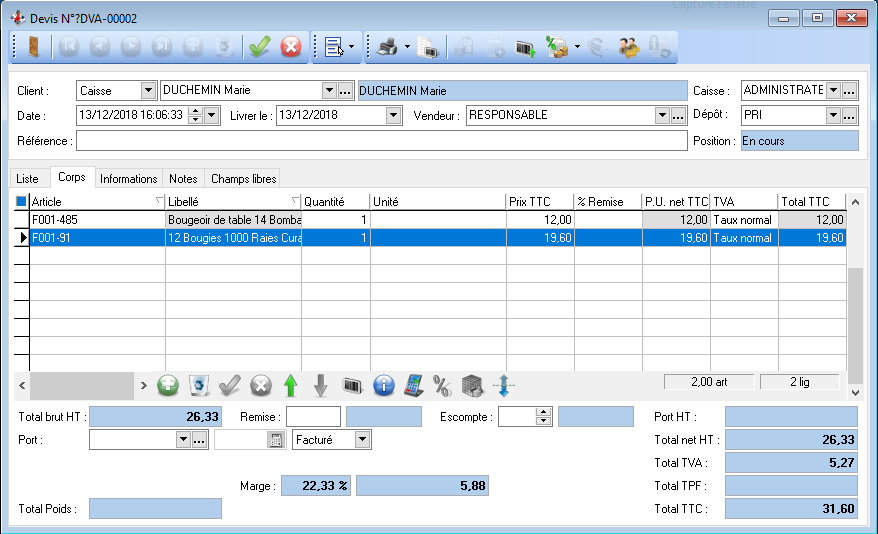Click the percent icon below the grid
The height and width of the screenshot is (534, 878).
click(442, 386)
